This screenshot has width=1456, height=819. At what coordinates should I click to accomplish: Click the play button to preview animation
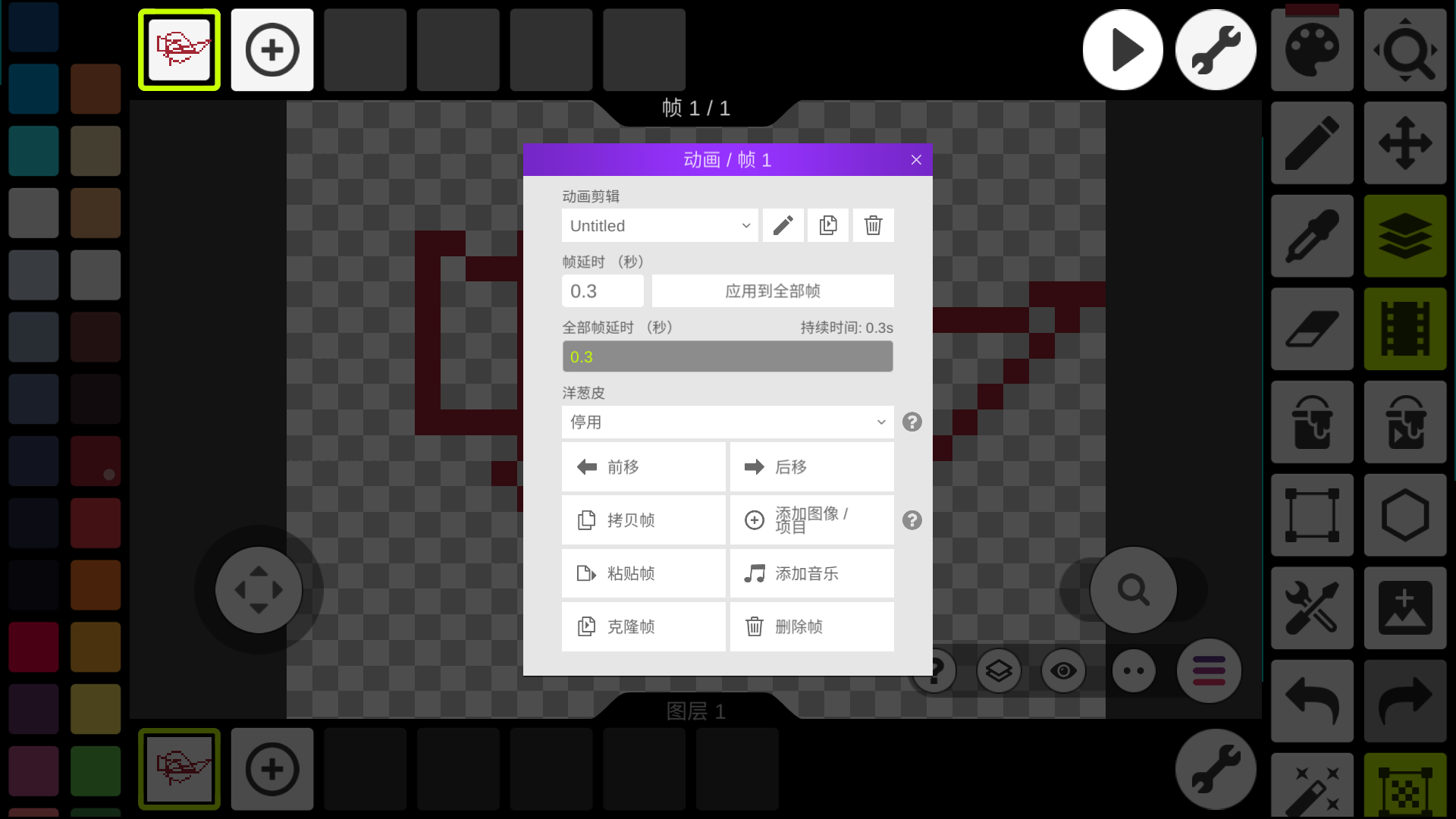click(x=1122, y=49)
